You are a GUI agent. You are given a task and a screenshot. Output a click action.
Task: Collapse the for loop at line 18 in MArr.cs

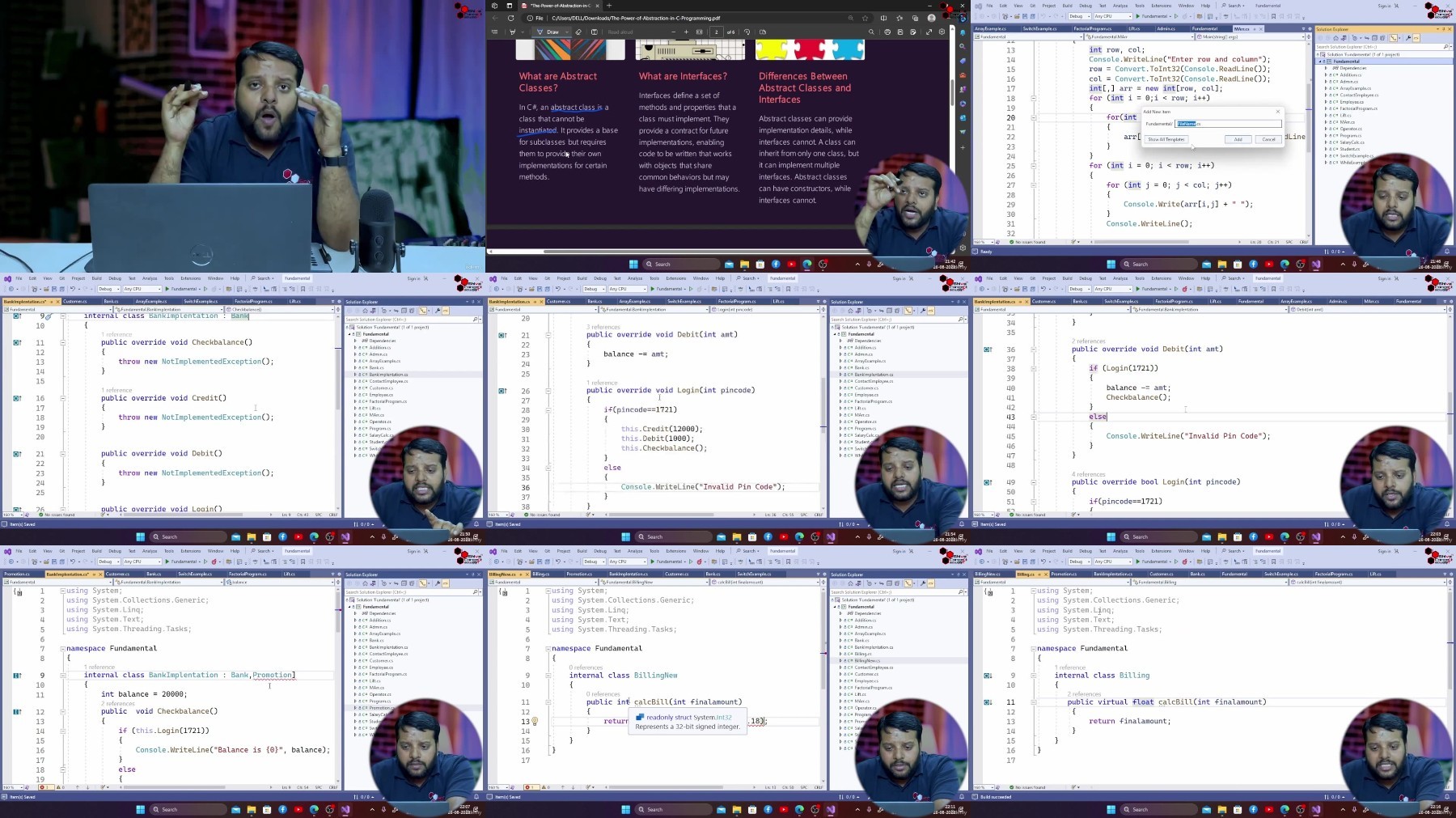[1033, 98]
